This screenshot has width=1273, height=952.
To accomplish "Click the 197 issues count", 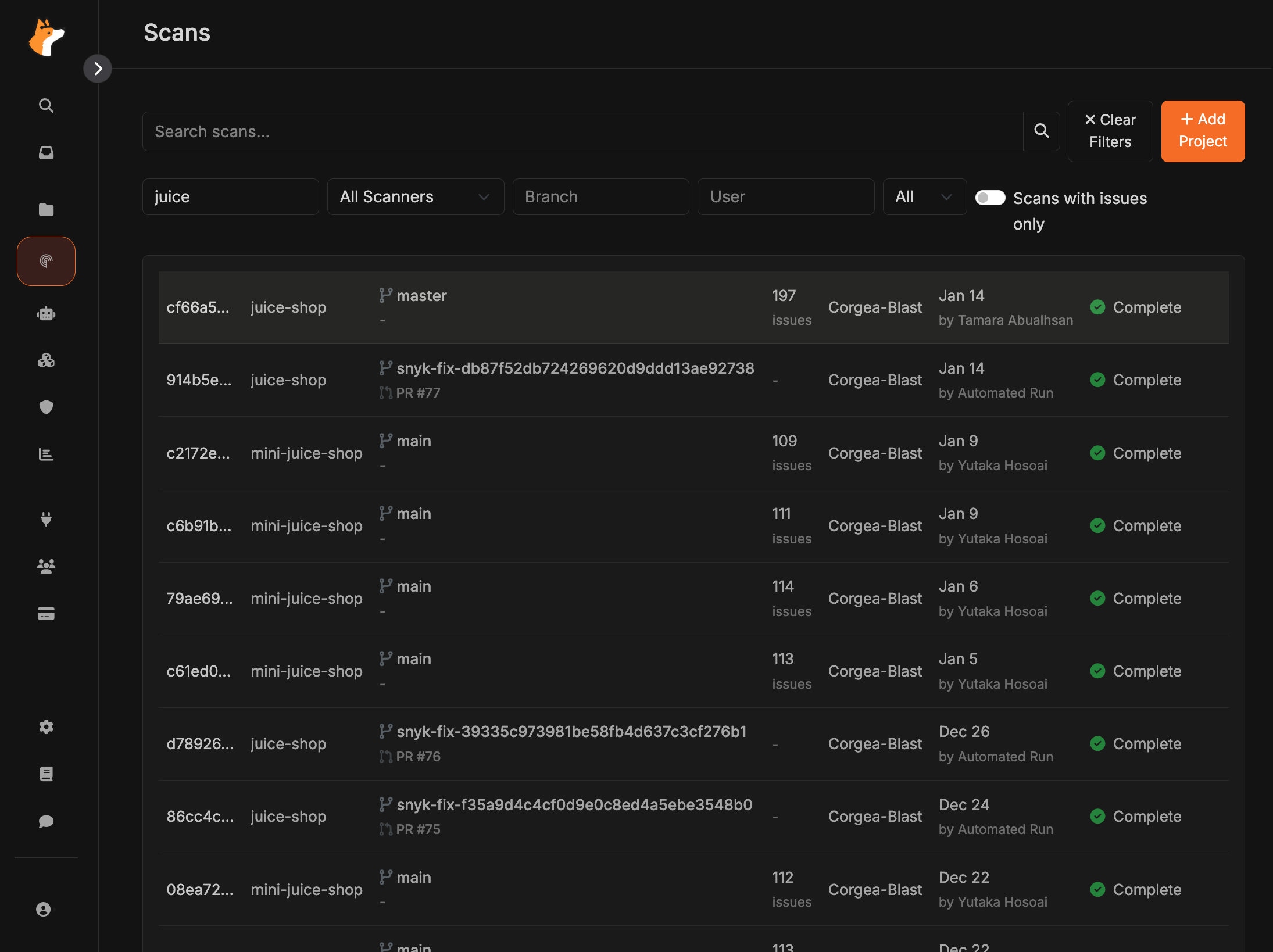I will click(792, 307).
